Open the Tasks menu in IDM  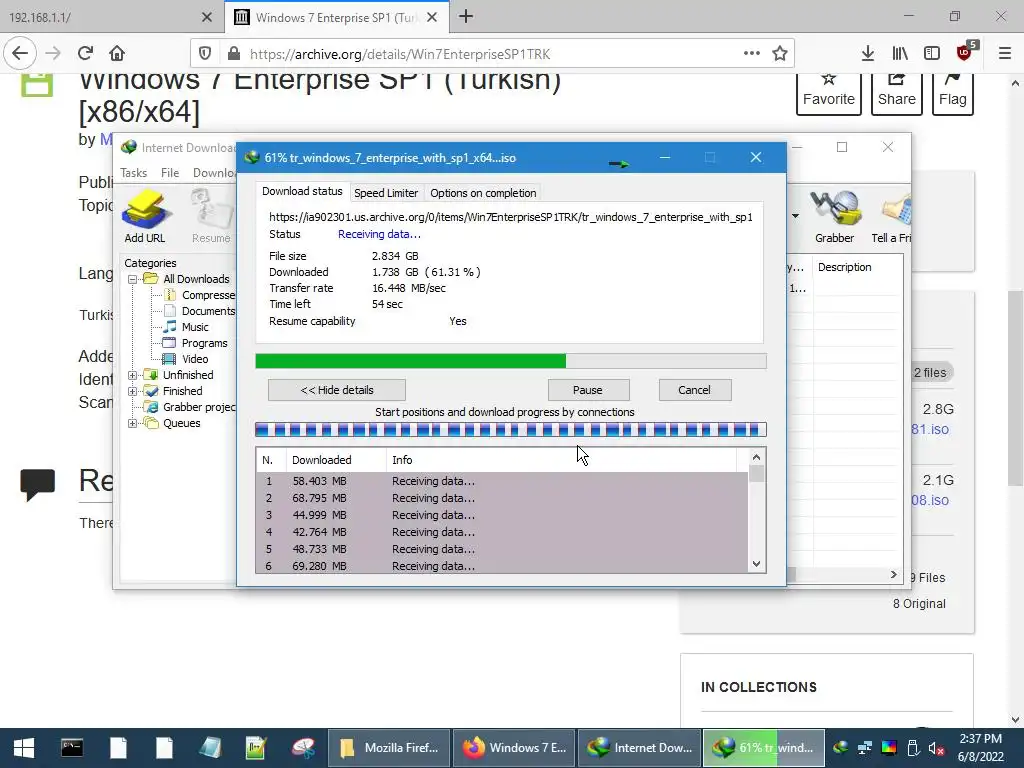[x=134, y=173]
